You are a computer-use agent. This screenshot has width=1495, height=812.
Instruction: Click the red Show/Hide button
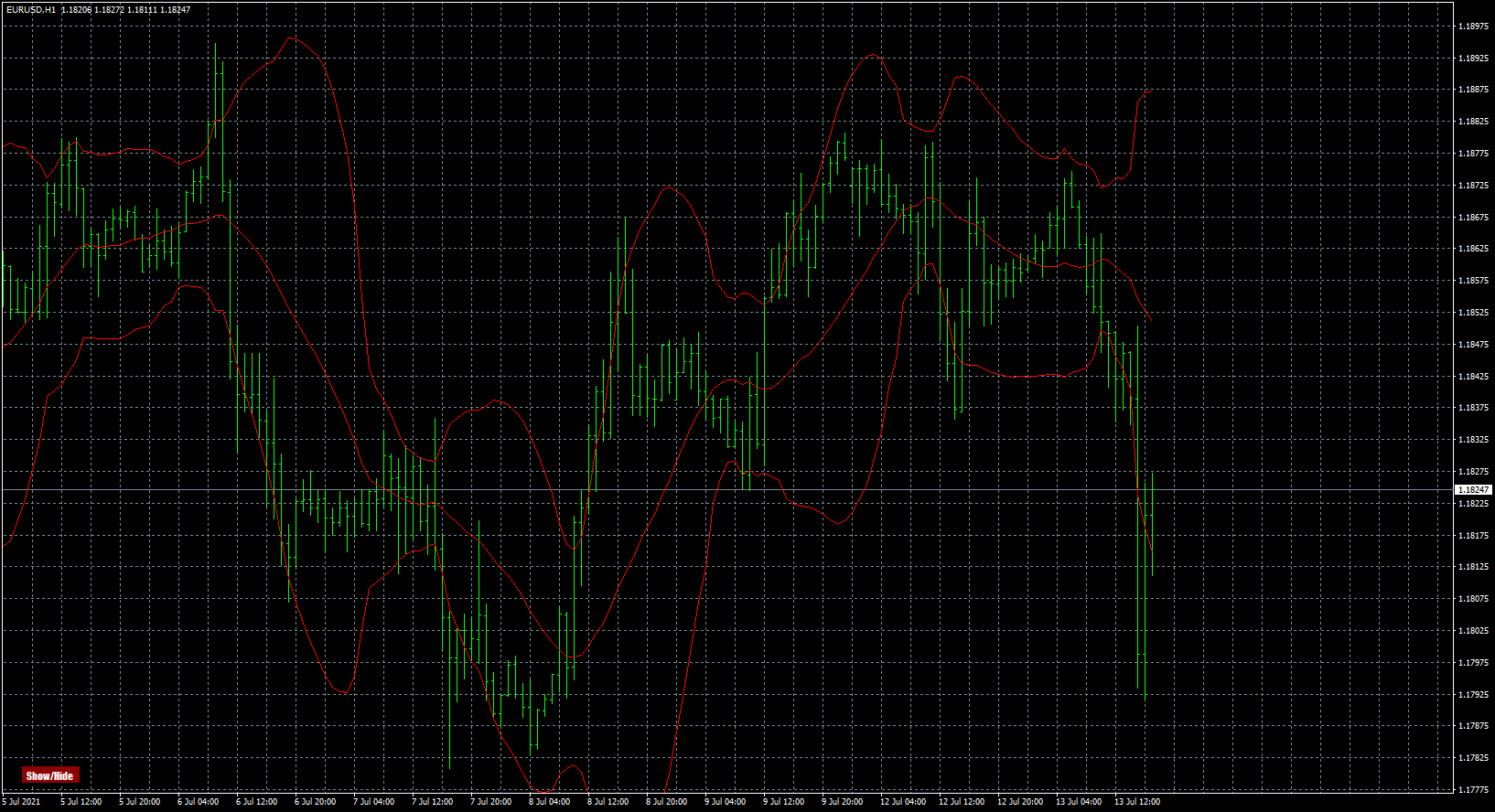click(50, 775)
